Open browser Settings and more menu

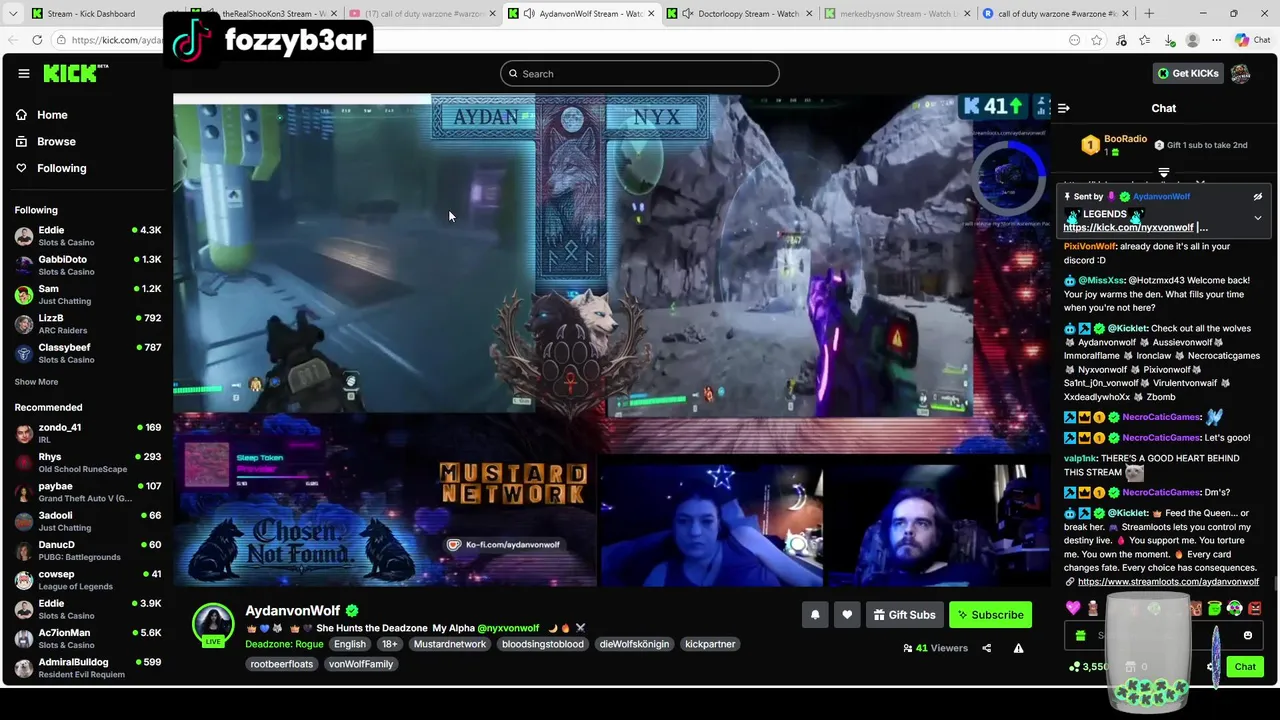(x=1216, y=40)
